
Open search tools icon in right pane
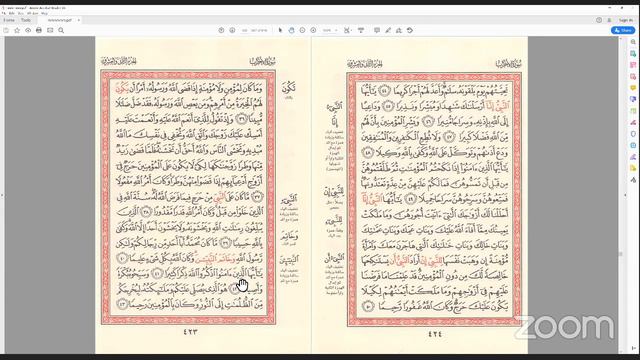tap(633, 42)
